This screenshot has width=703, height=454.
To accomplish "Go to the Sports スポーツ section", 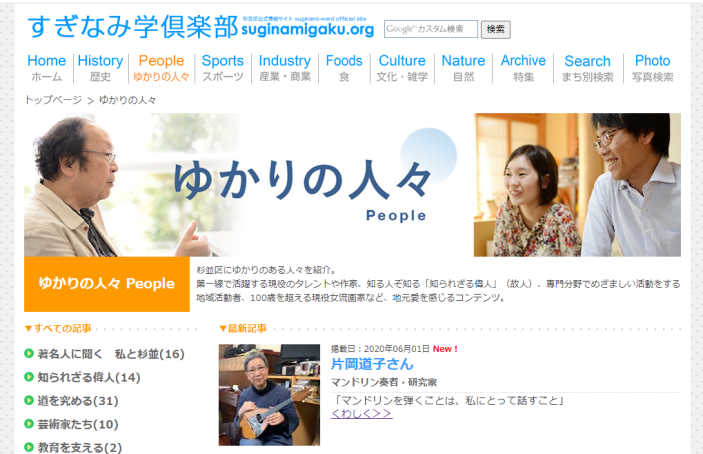I will 222,68.
